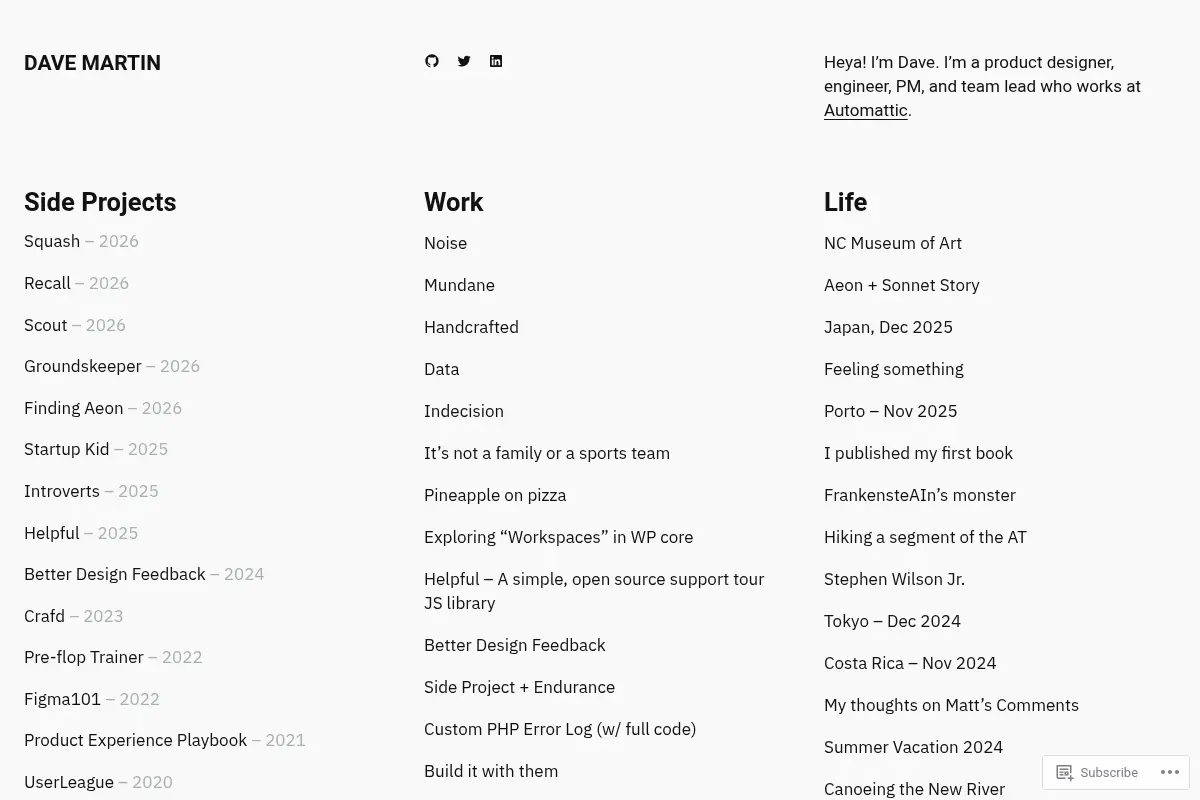This screenshot has width=1200, height=800.
Task: Open the Noise work post
Action: click(445, 243)
